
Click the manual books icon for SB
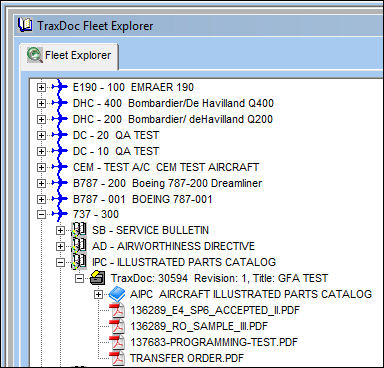79,230
